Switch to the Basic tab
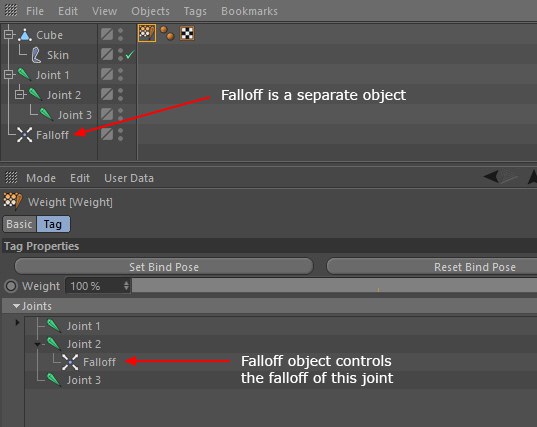Viewport: 537px width, 427px height. 19,224
